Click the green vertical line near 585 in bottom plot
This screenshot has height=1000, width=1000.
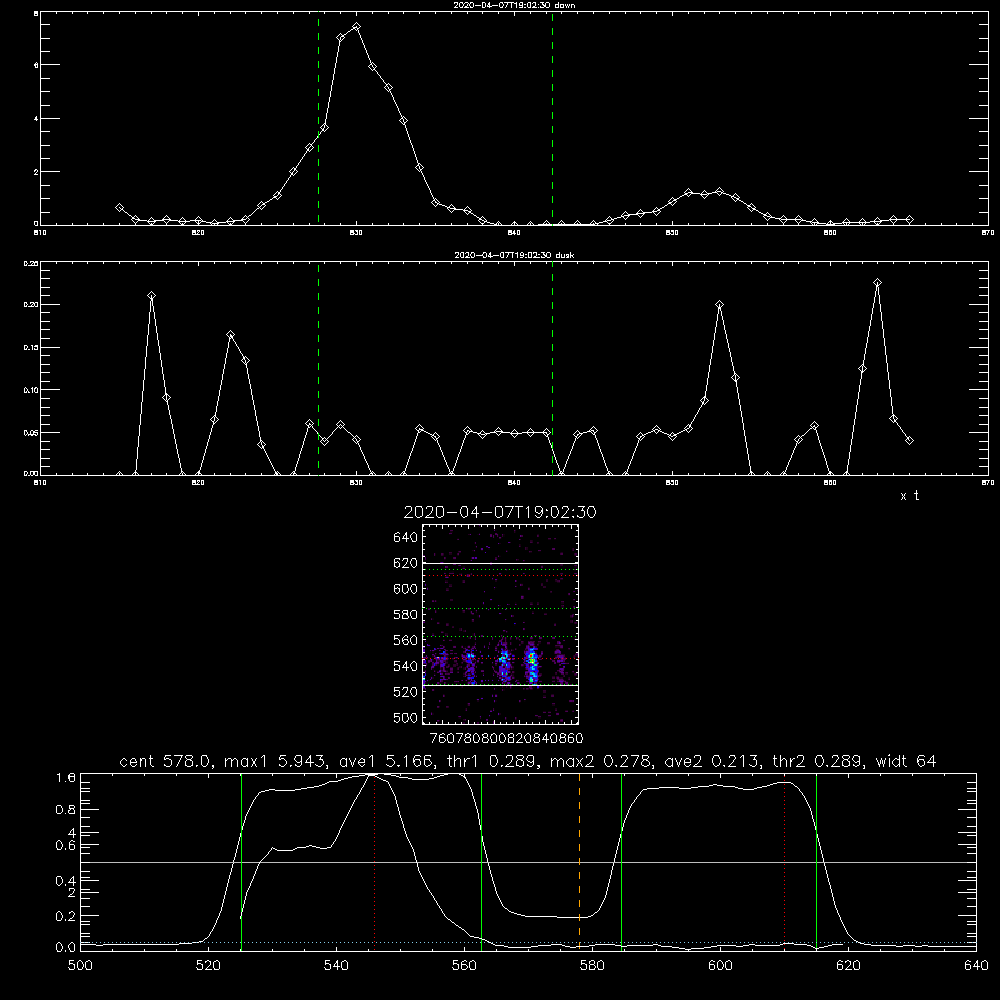tap(621, 864)
